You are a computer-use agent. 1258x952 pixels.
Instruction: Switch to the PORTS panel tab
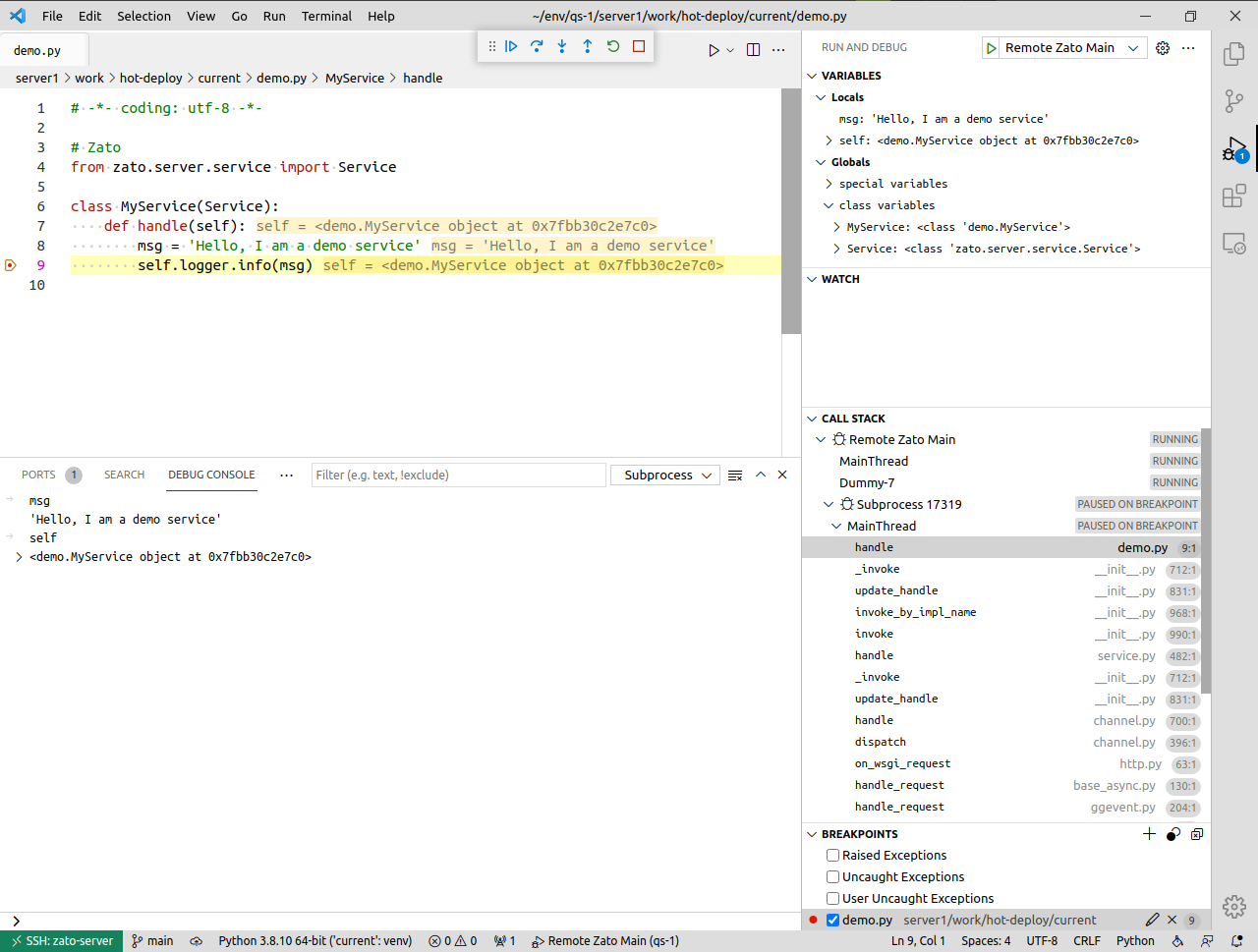(38, 476)
